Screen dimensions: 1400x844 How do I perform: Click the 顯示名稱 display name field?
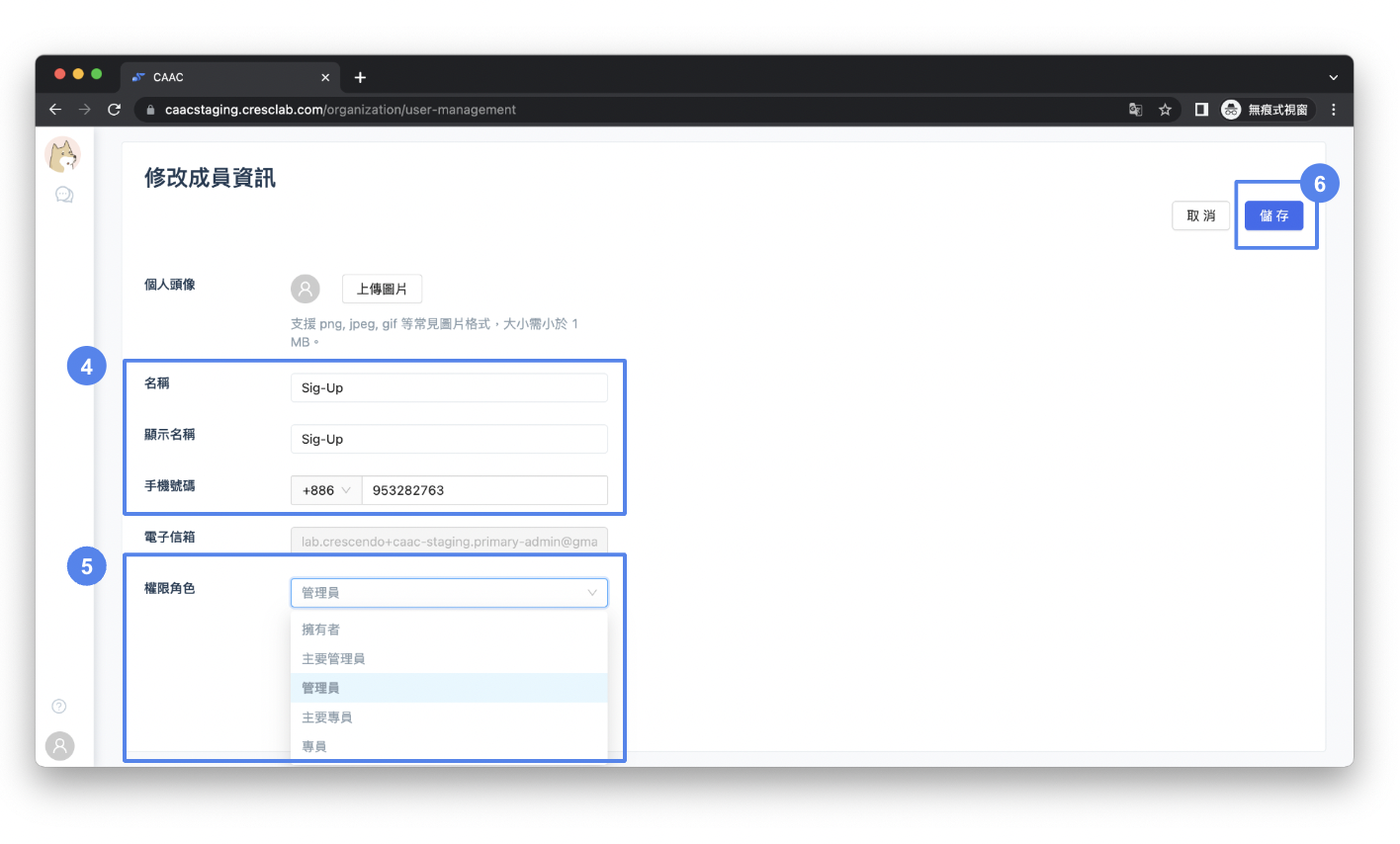[x=449, y=439]
